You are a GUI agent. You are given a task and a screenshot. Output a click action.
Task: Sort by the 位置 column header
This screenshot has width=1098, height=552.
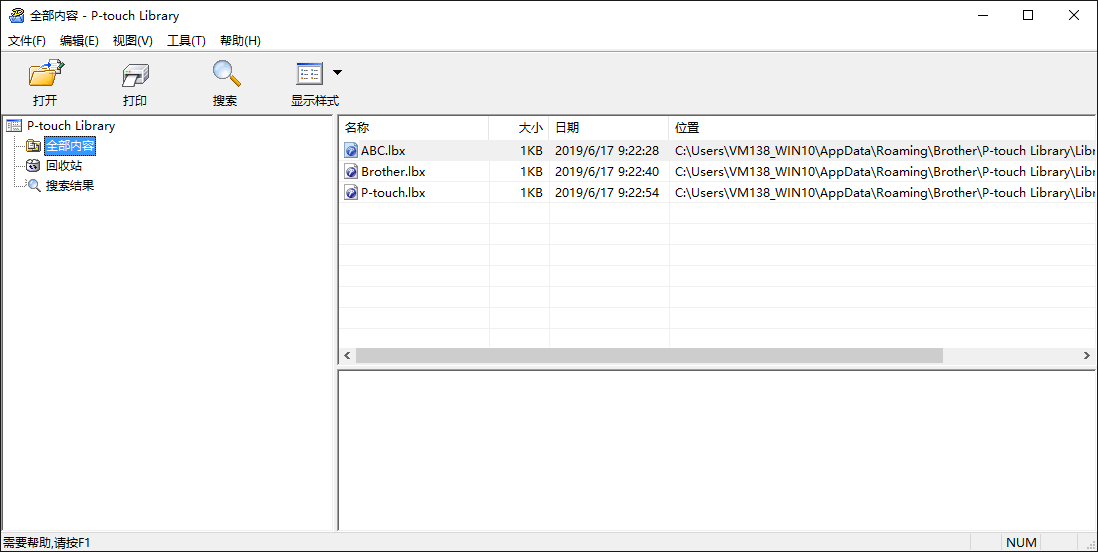click(x=882, y=127)
